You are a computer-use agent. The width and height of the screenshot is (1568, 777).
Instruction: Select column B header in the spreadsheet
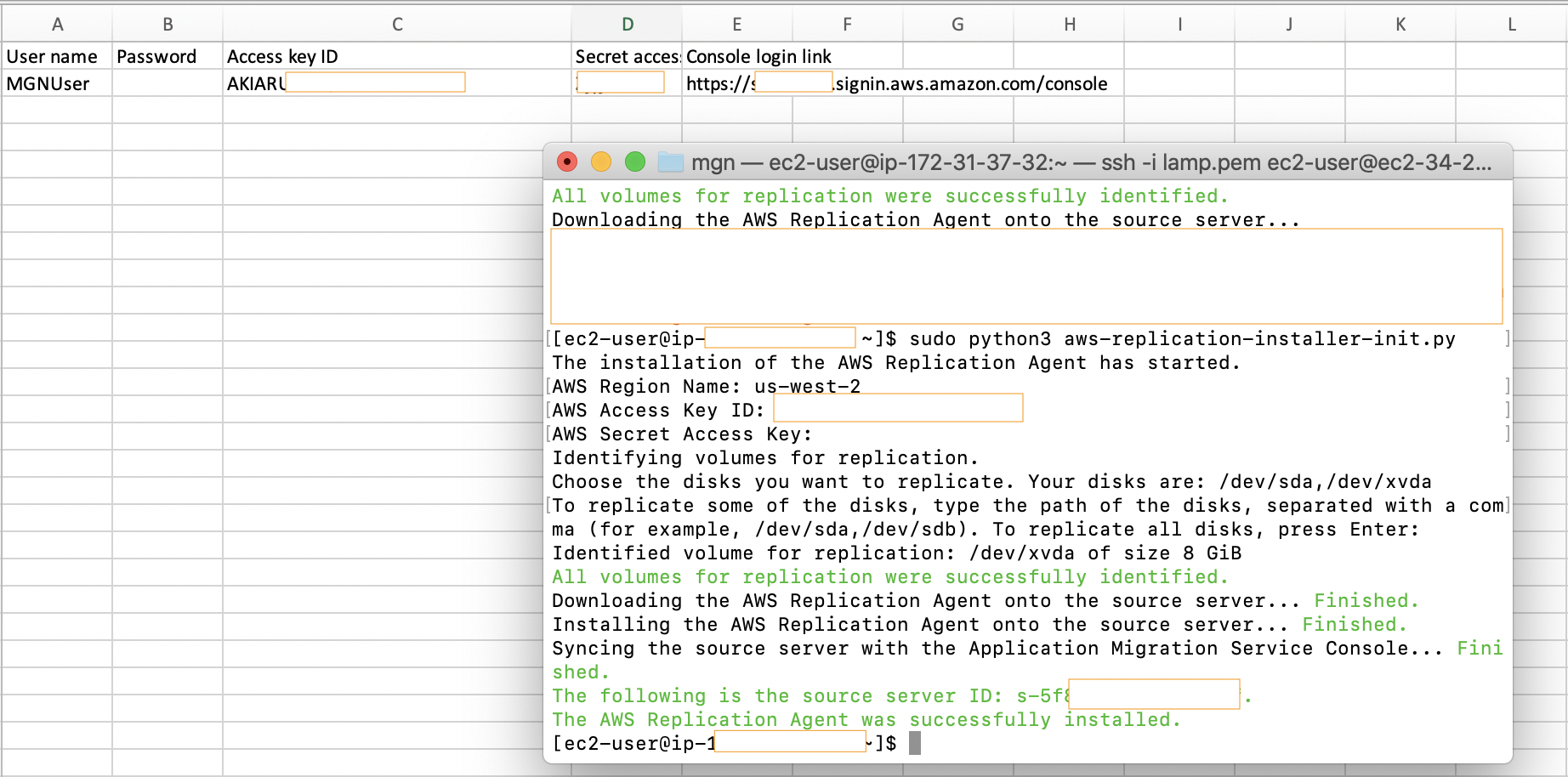(168, 25)
